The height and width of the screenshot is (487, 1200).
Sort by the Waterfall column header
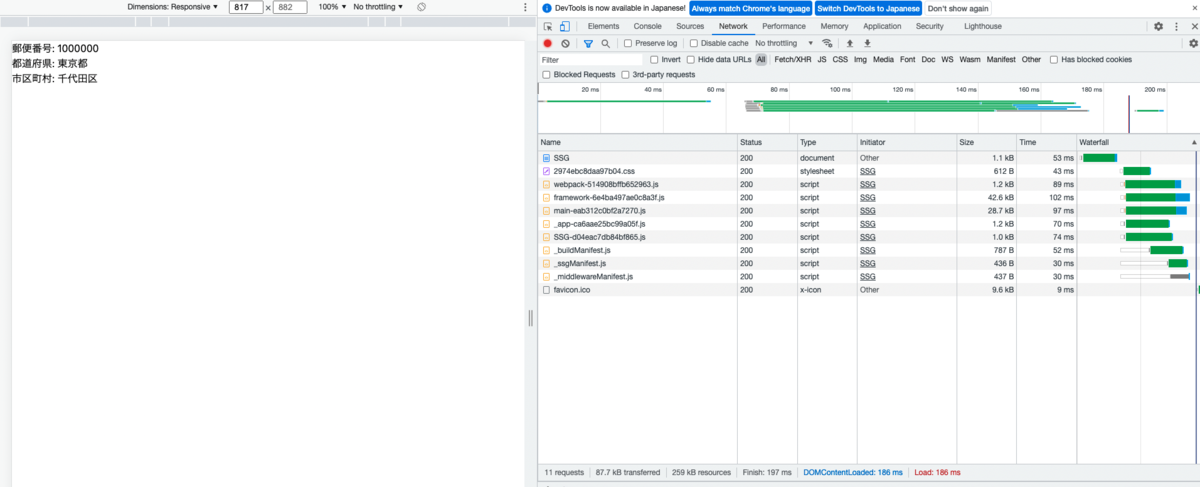1137,142
